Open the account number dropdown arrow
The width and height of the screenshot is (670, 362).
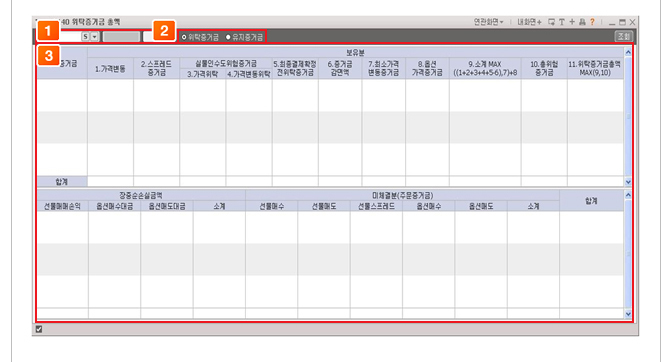94,37
